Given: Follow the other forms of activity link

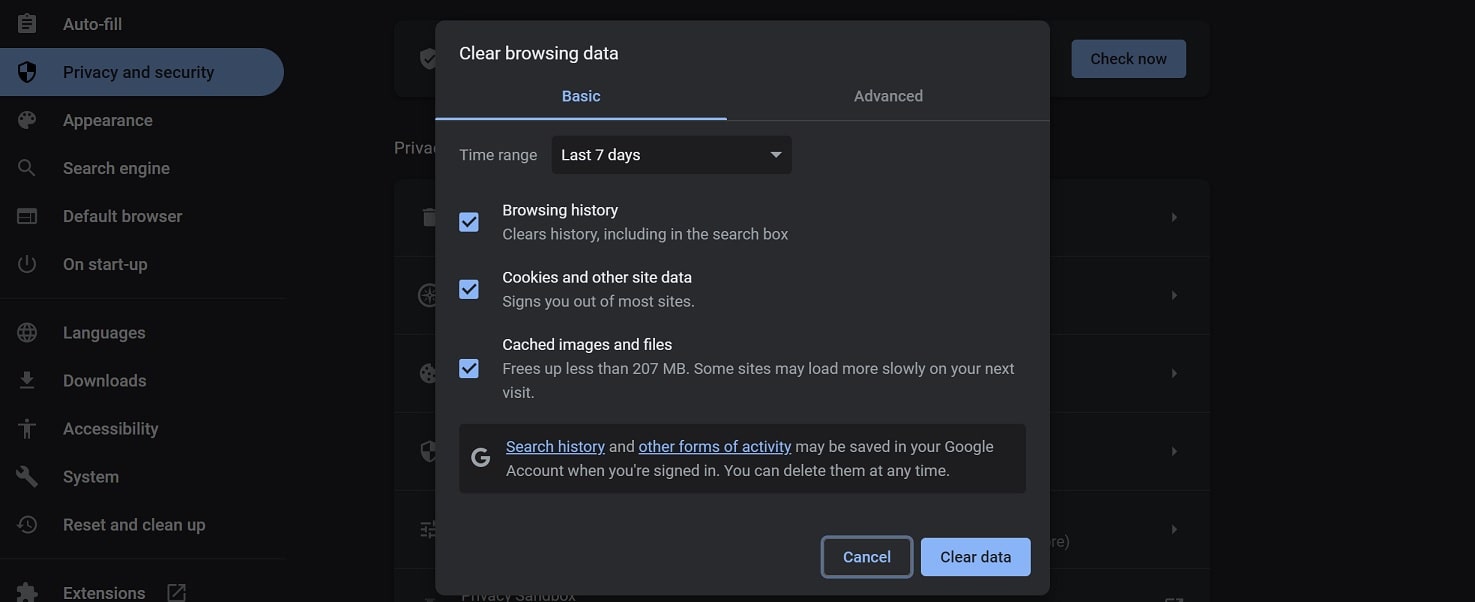Looking at the screenshot, I should coord(714,447).
